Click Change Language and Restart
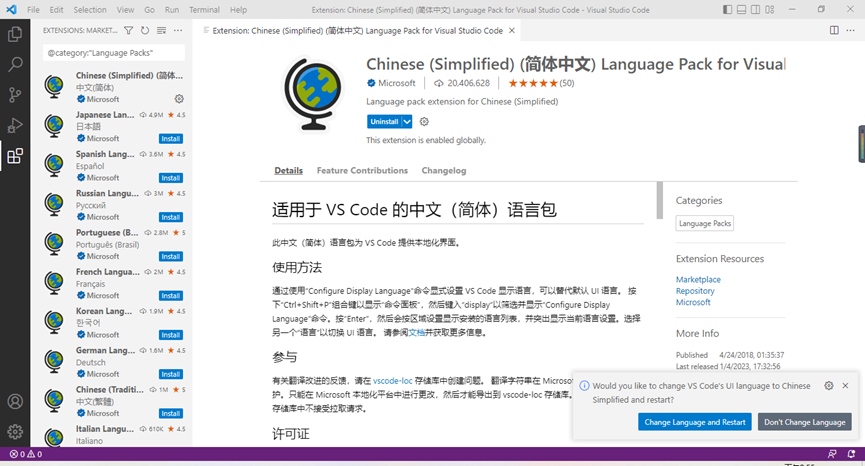The height and width of the screenshot is (466, 865). coord(695,422)
